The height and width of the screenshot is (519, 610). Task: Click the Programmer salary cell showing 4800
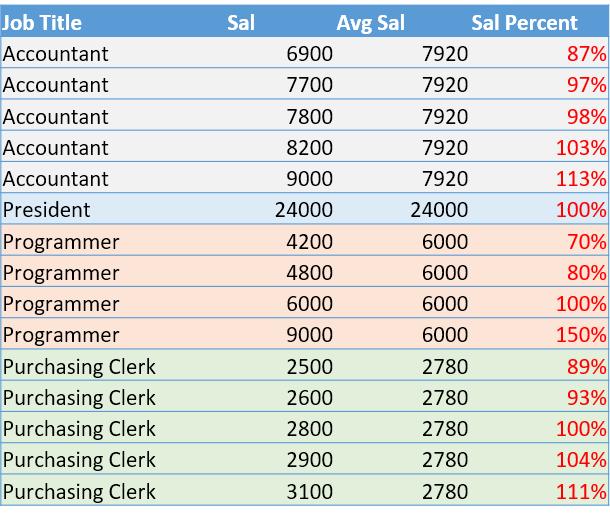311,273
